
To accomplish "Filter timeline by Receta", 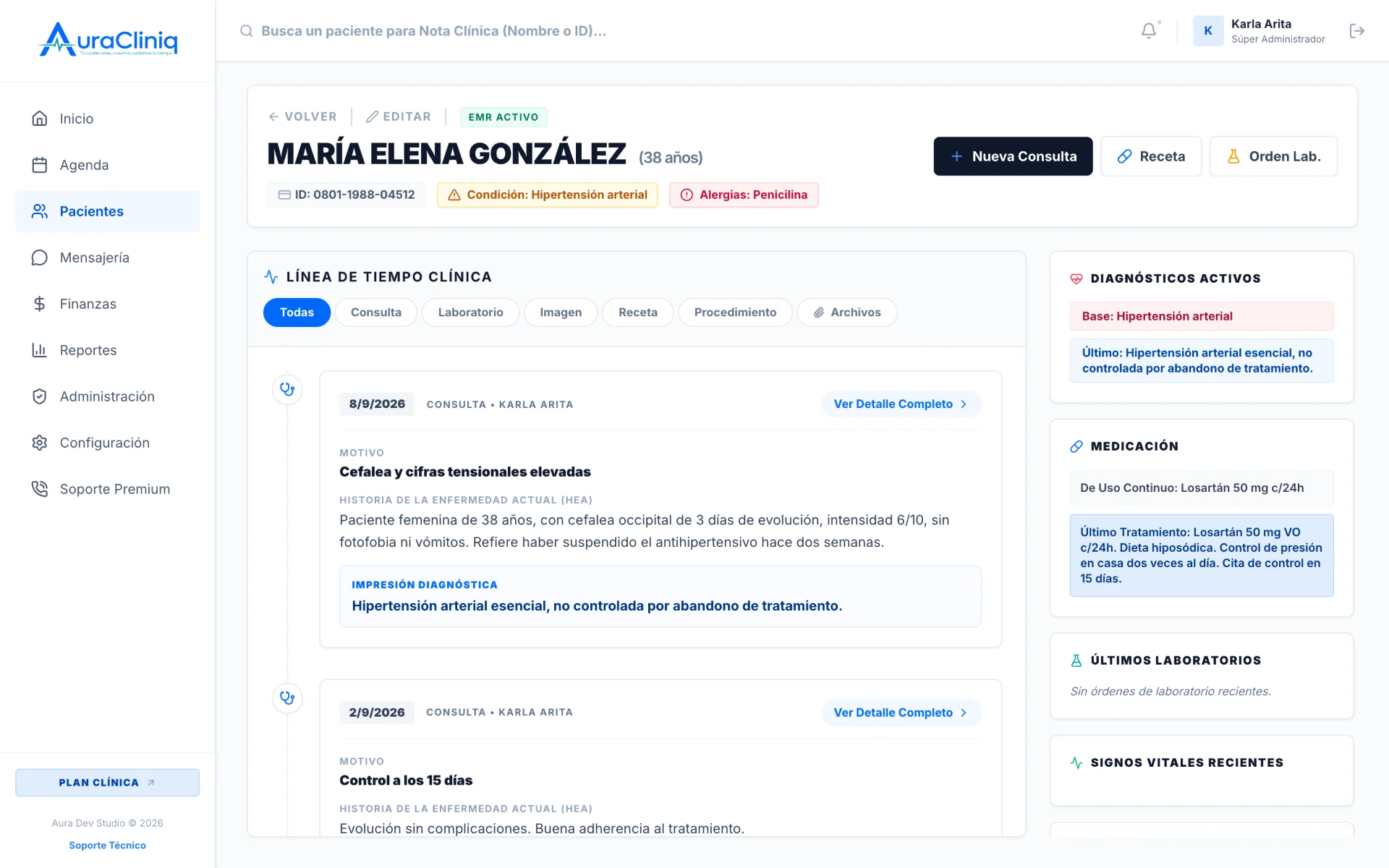I will click(638, 312).
